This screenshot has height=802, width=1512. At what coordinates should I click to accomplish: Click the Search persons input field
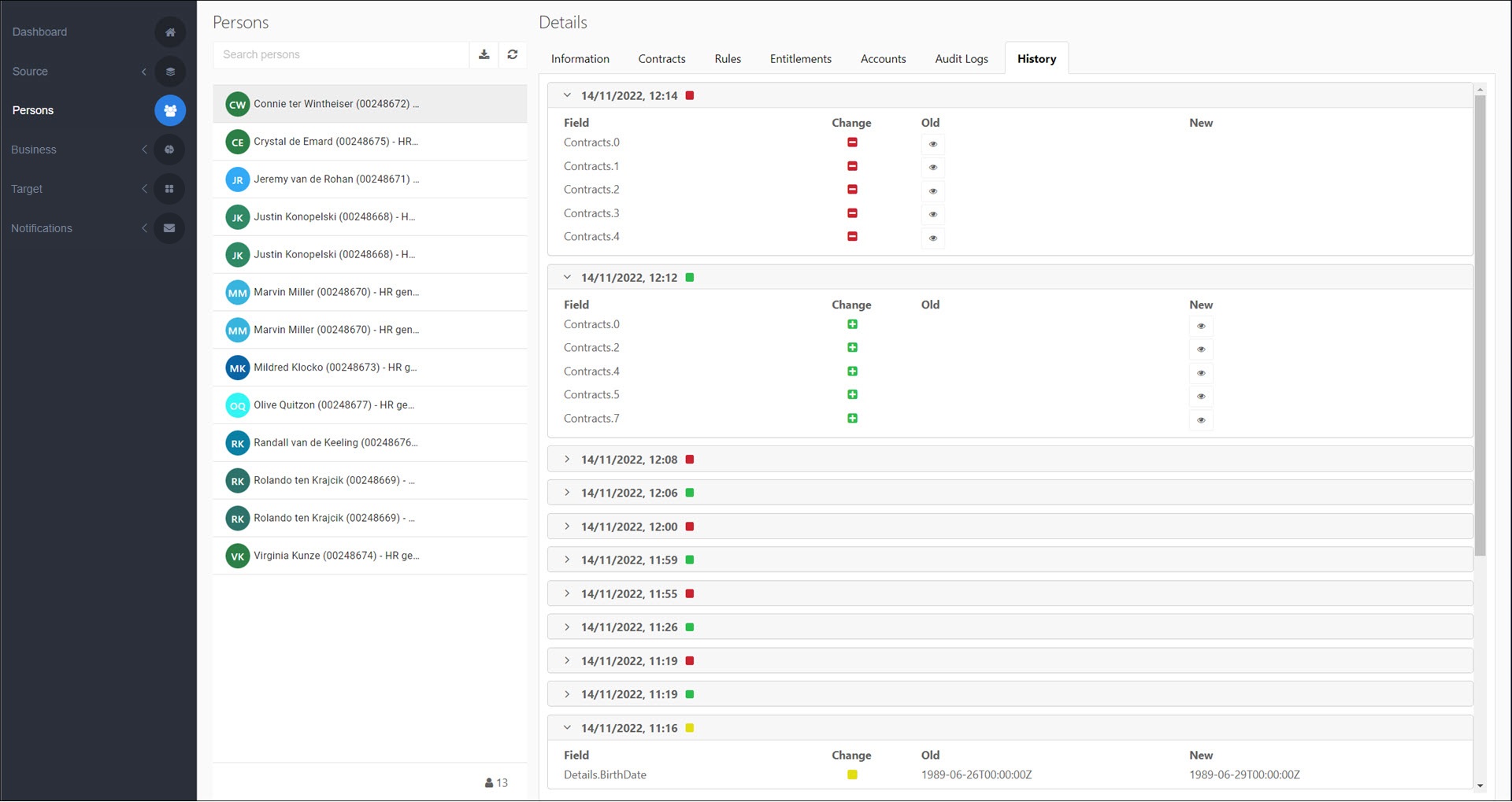[x=341, y=55]
